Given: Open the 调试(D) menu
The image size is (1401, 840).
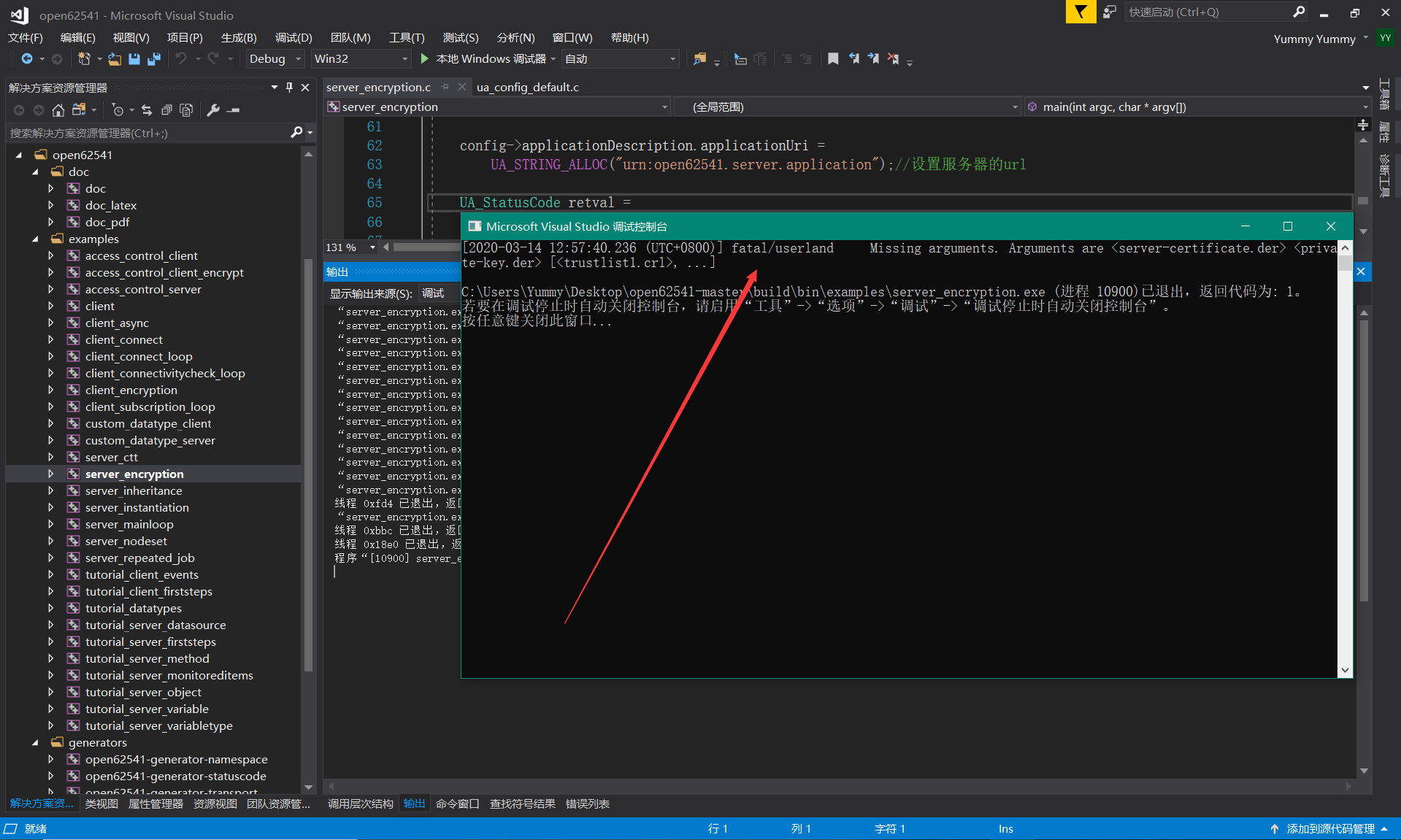Looking at the screenshot, I should (293, 38).
